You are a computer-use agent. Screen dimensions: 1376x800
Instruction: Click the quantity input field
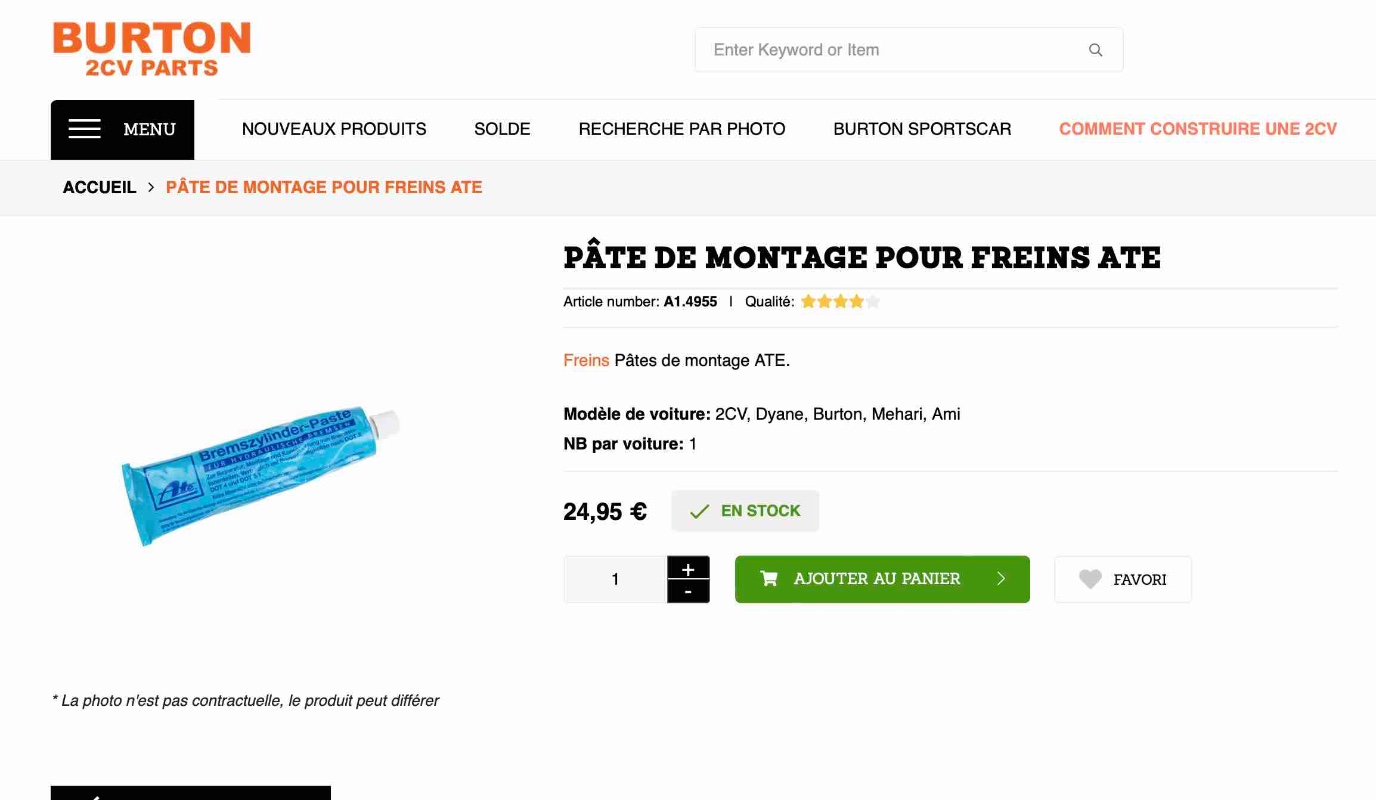615,579
